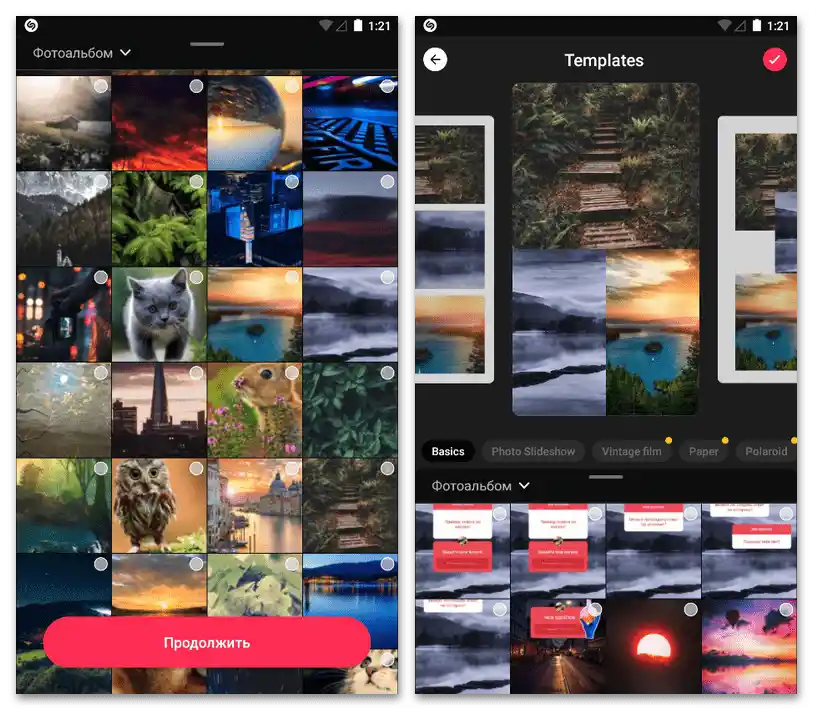The width and height of the screenshot is (813, 710).
Task: Tap the Продолжить button
Action: tap(207, 642)
